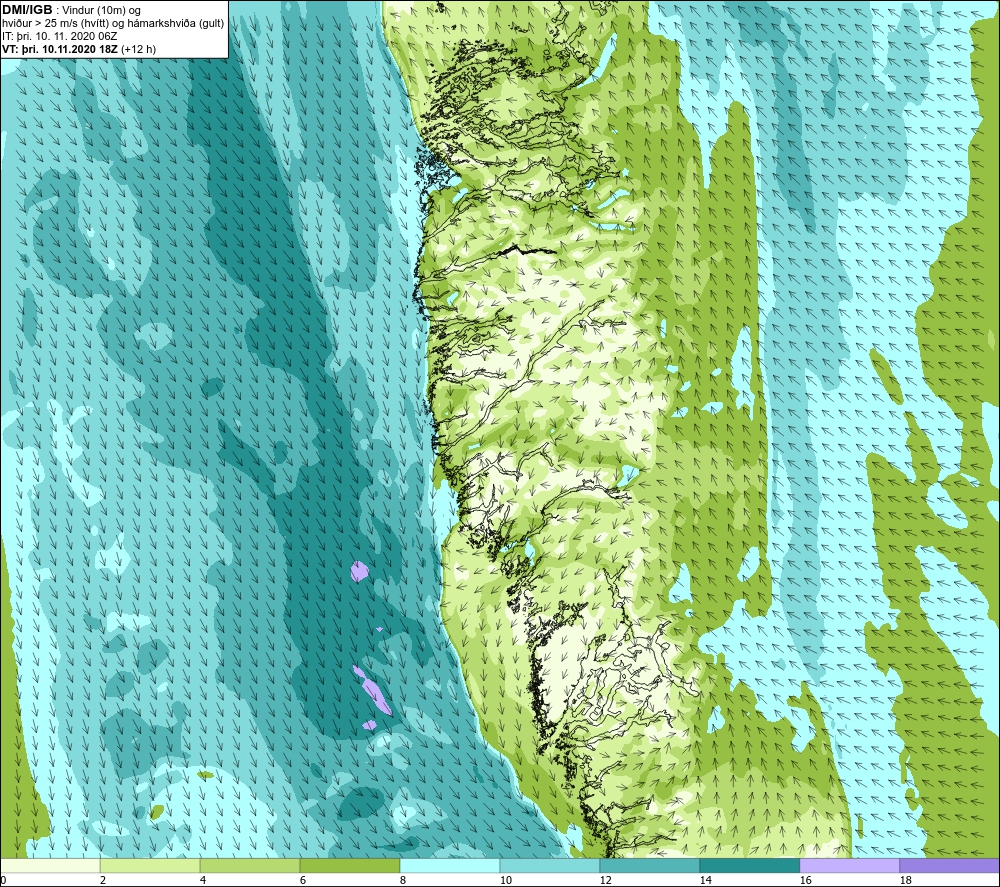
Task: Click the scale label 16
Action: click(x=805, y=880)
